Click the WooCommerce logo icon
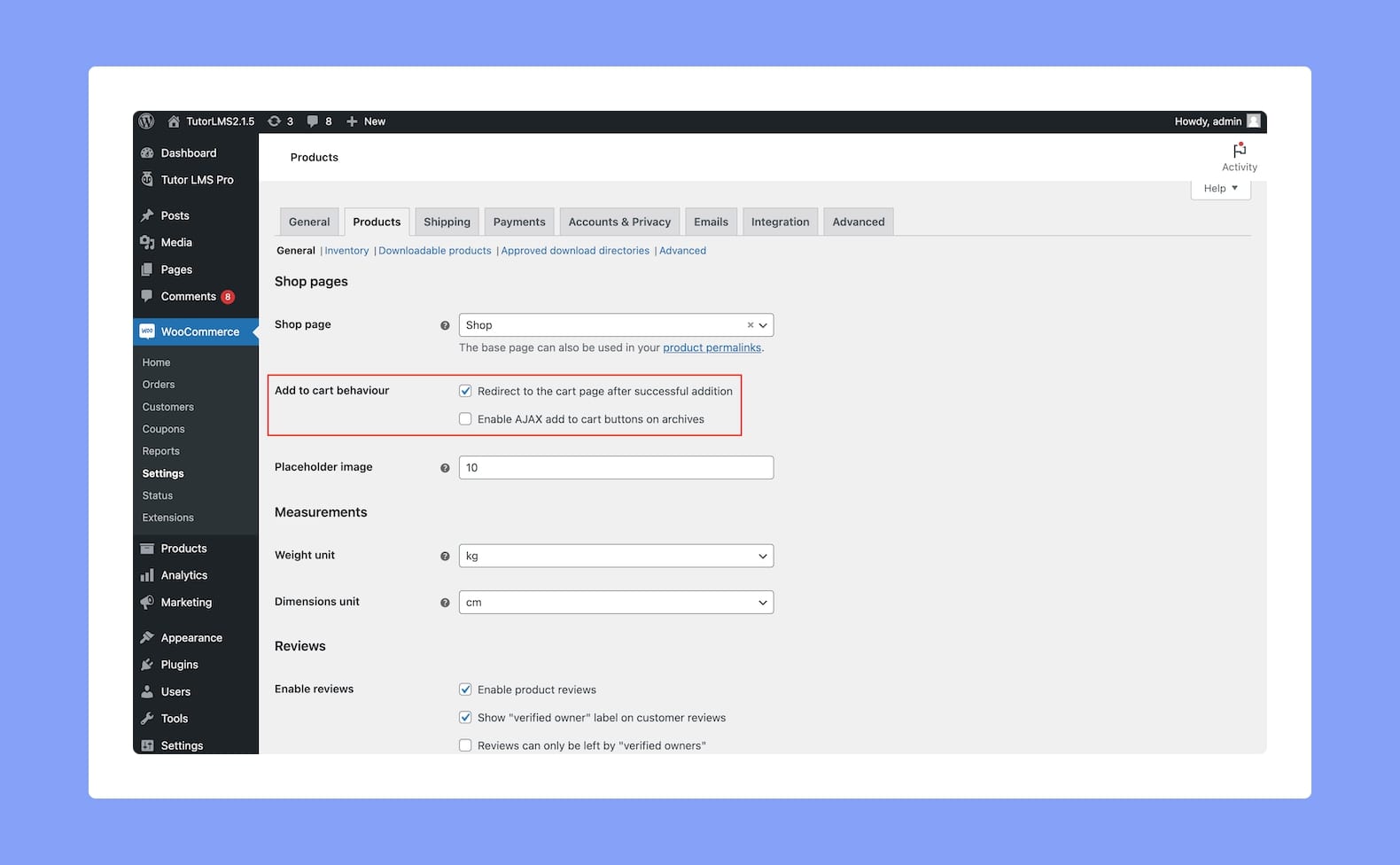 [x=147, y=331]
